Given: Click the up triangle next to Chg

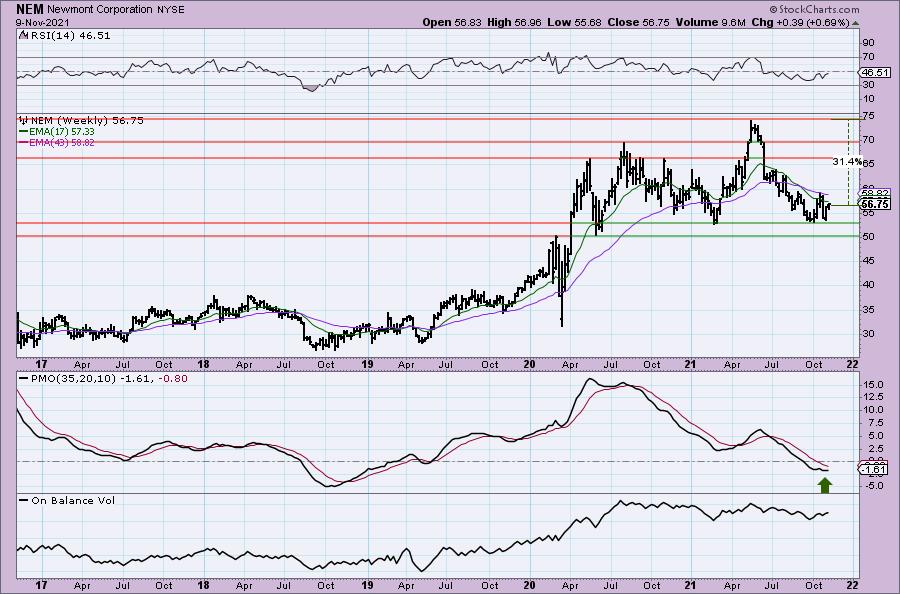Looking at the screenshot, I should 855,24.
